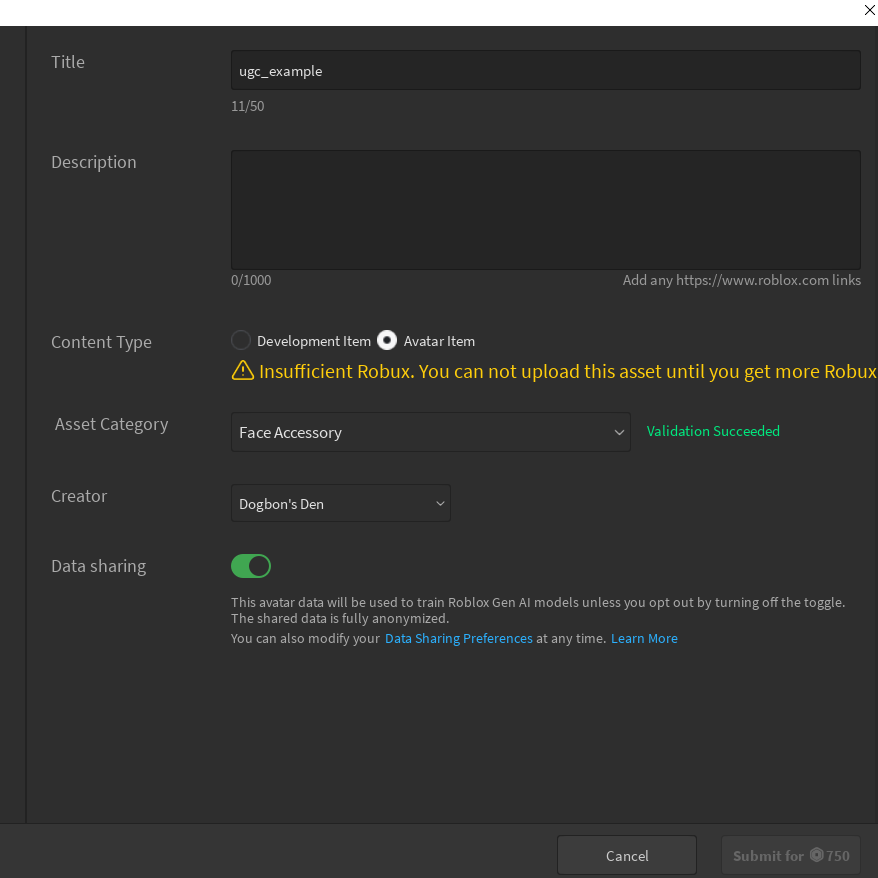The width and height of the screenshot is (878, 878).
Task: Open the Creator dropdown
Action: [x=340, y=503]
